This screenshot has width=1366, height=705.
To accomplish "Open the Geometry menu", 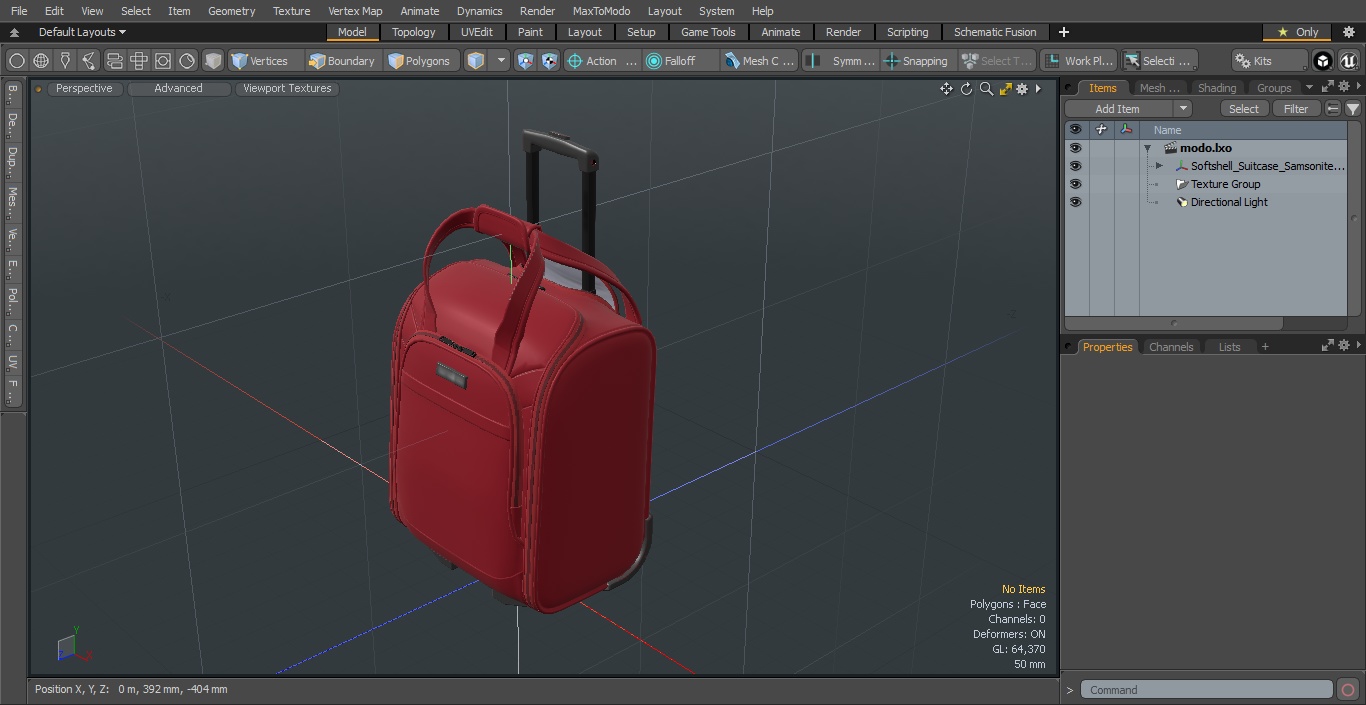I will pyautogui.click(x=231, y=11).
